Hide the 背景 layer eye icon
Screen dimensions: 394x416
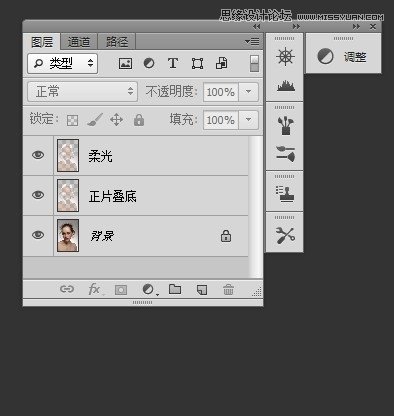tap(38, 235)
